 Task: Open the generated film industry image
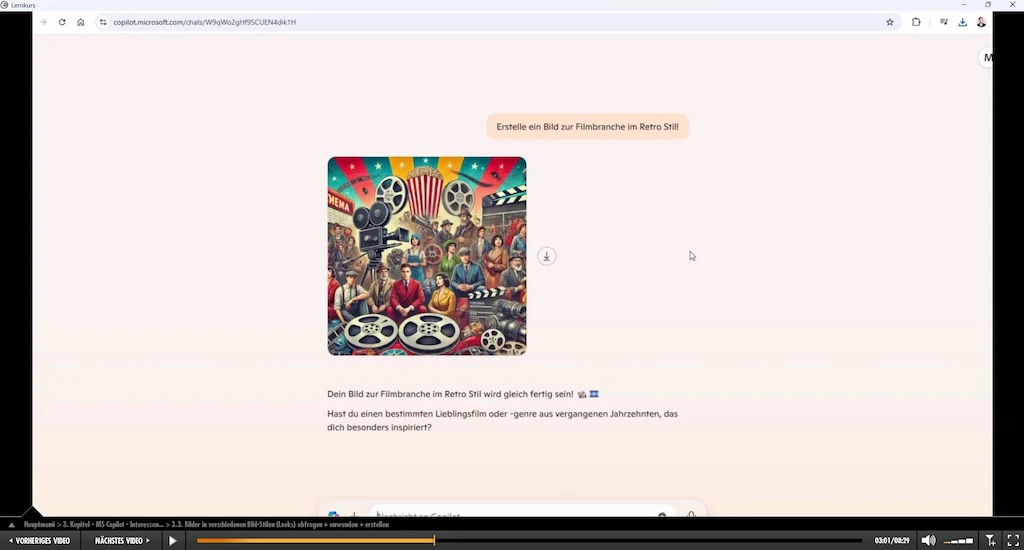(x=427, y=256)
